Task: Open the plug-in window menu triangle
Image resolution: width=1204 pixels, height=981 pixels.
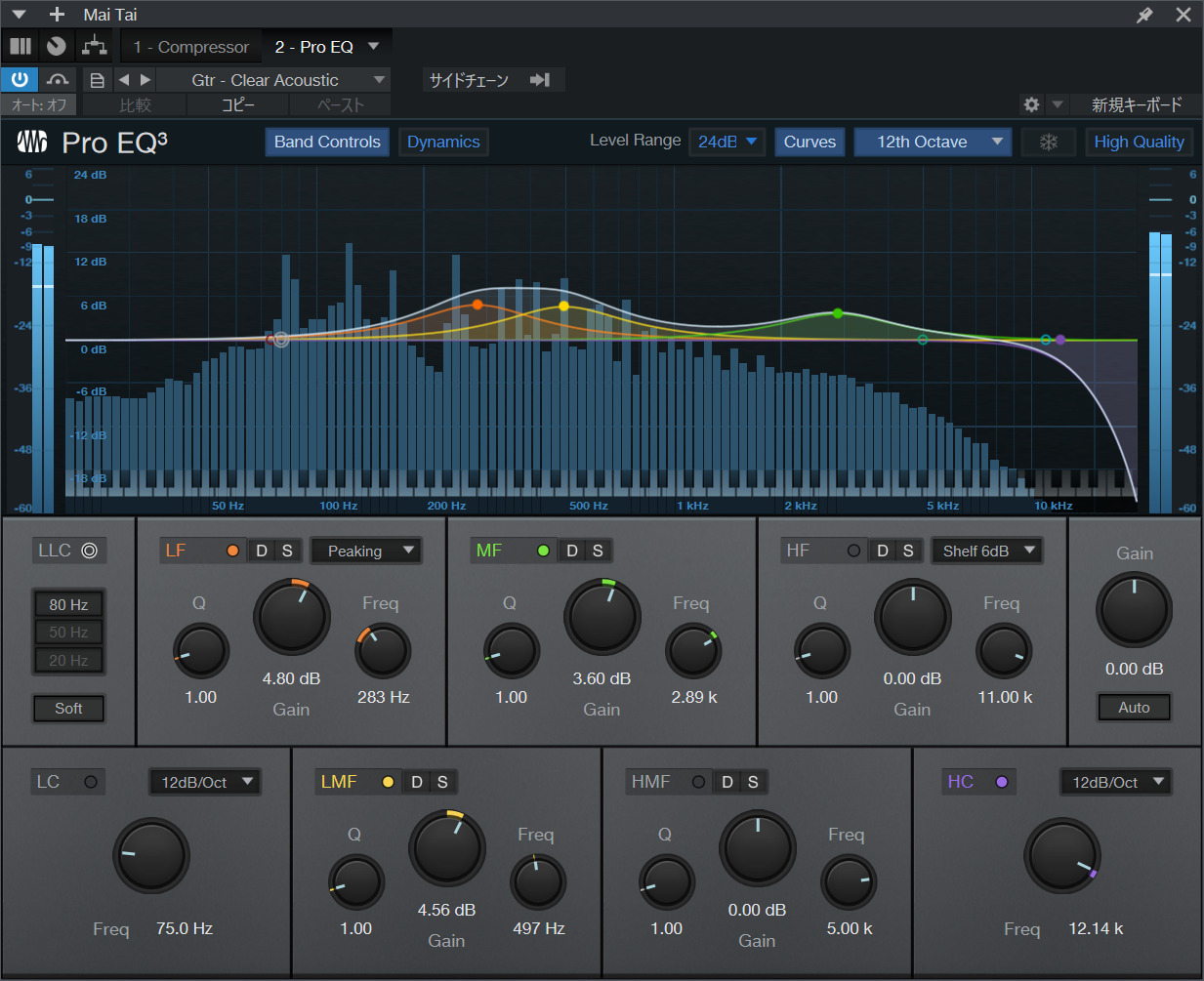Action: [19, 15]
